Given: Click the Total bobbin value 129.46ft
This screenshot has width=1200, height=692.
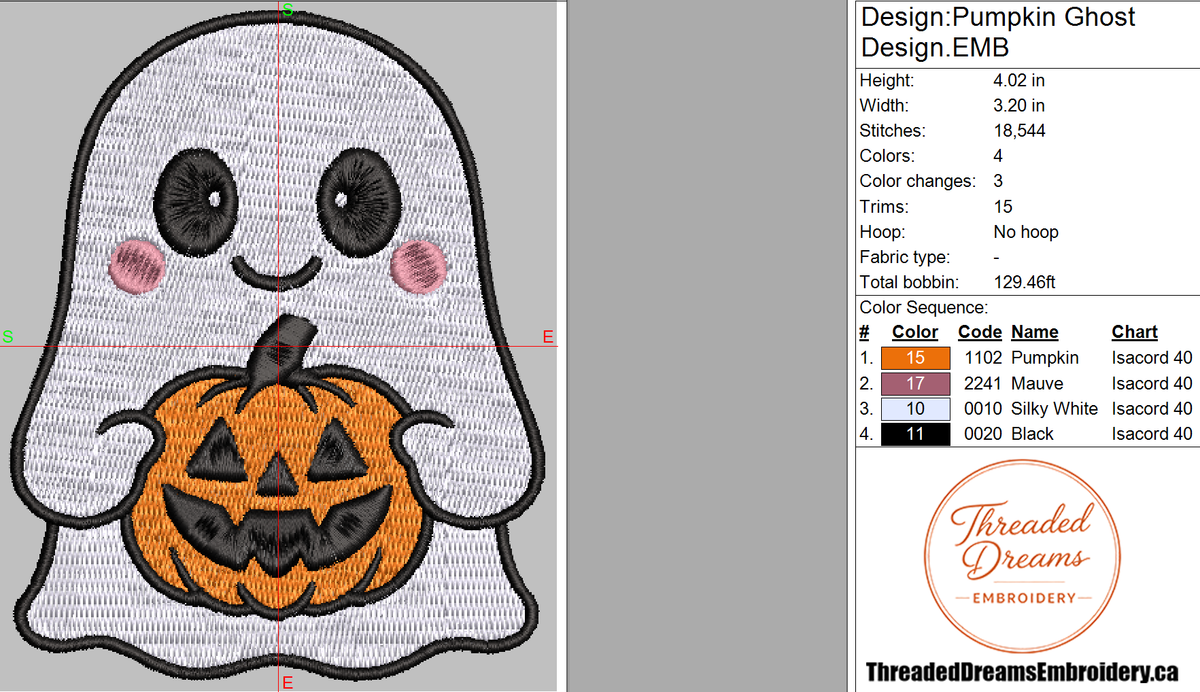Looking at the screenshot, I should click(1025, 282).
